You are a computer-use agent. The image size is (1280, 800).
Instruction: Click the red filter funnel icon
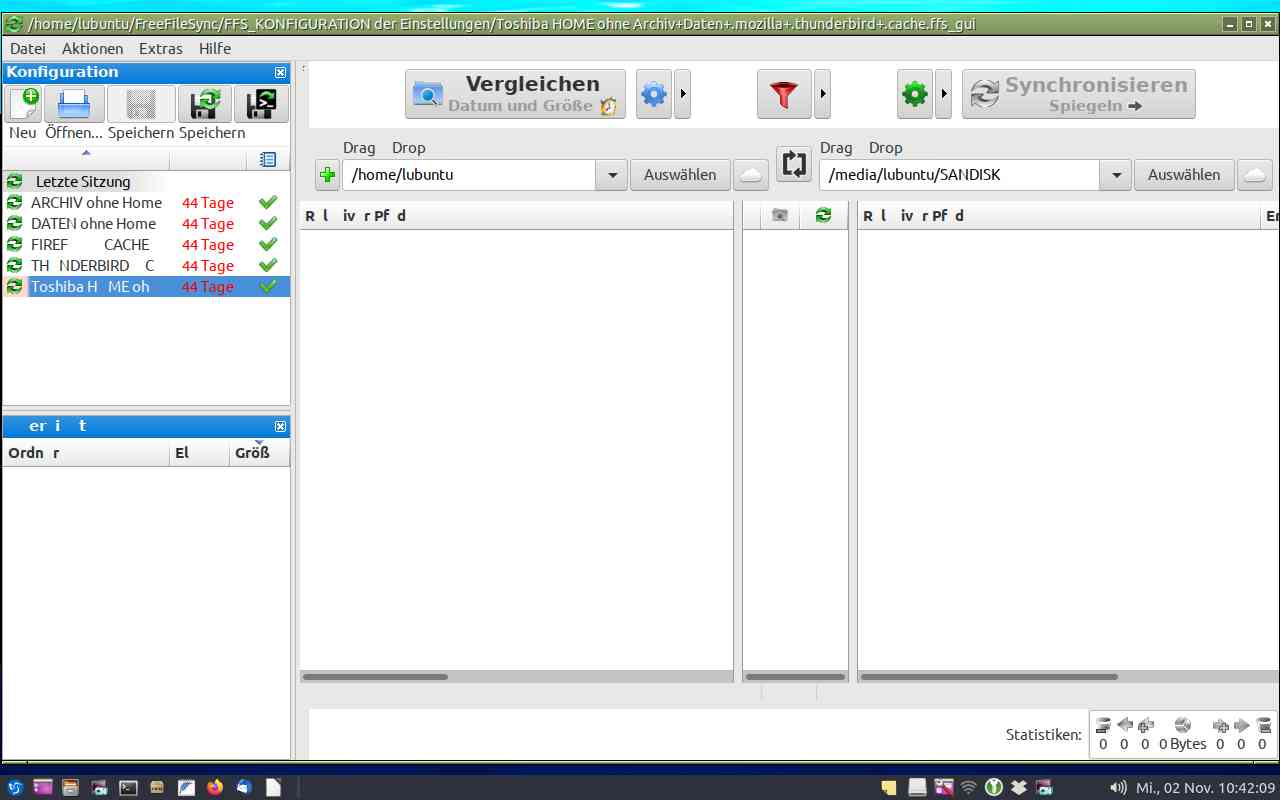click(784, 94)
